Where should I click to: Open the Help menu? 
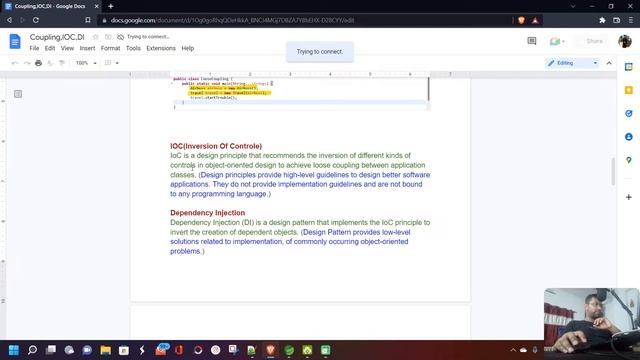[188, 48]
